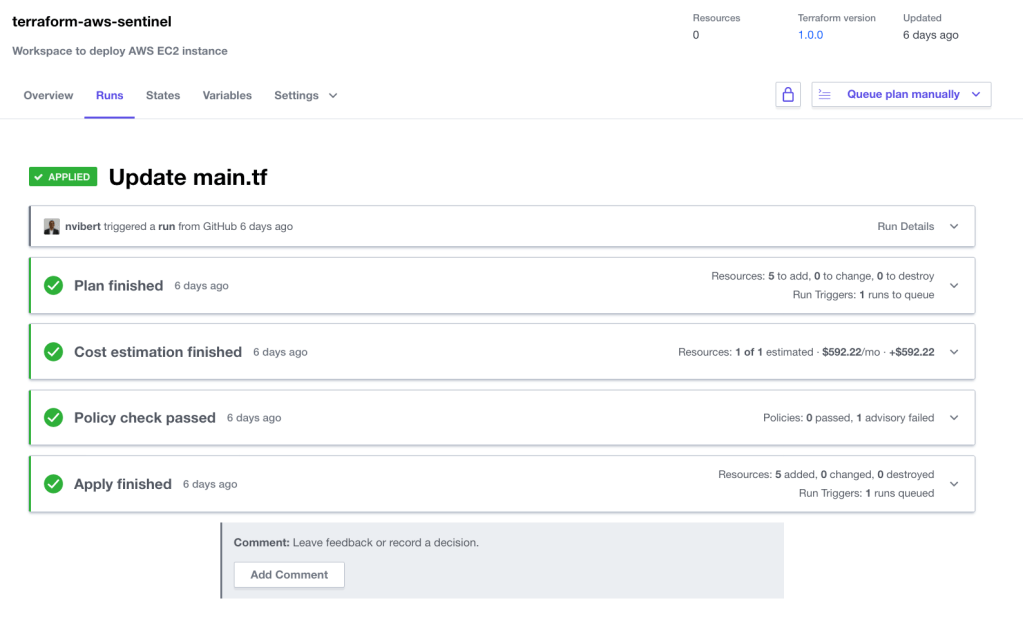Click the green check icon beside Apply finished

click(54, 484)
